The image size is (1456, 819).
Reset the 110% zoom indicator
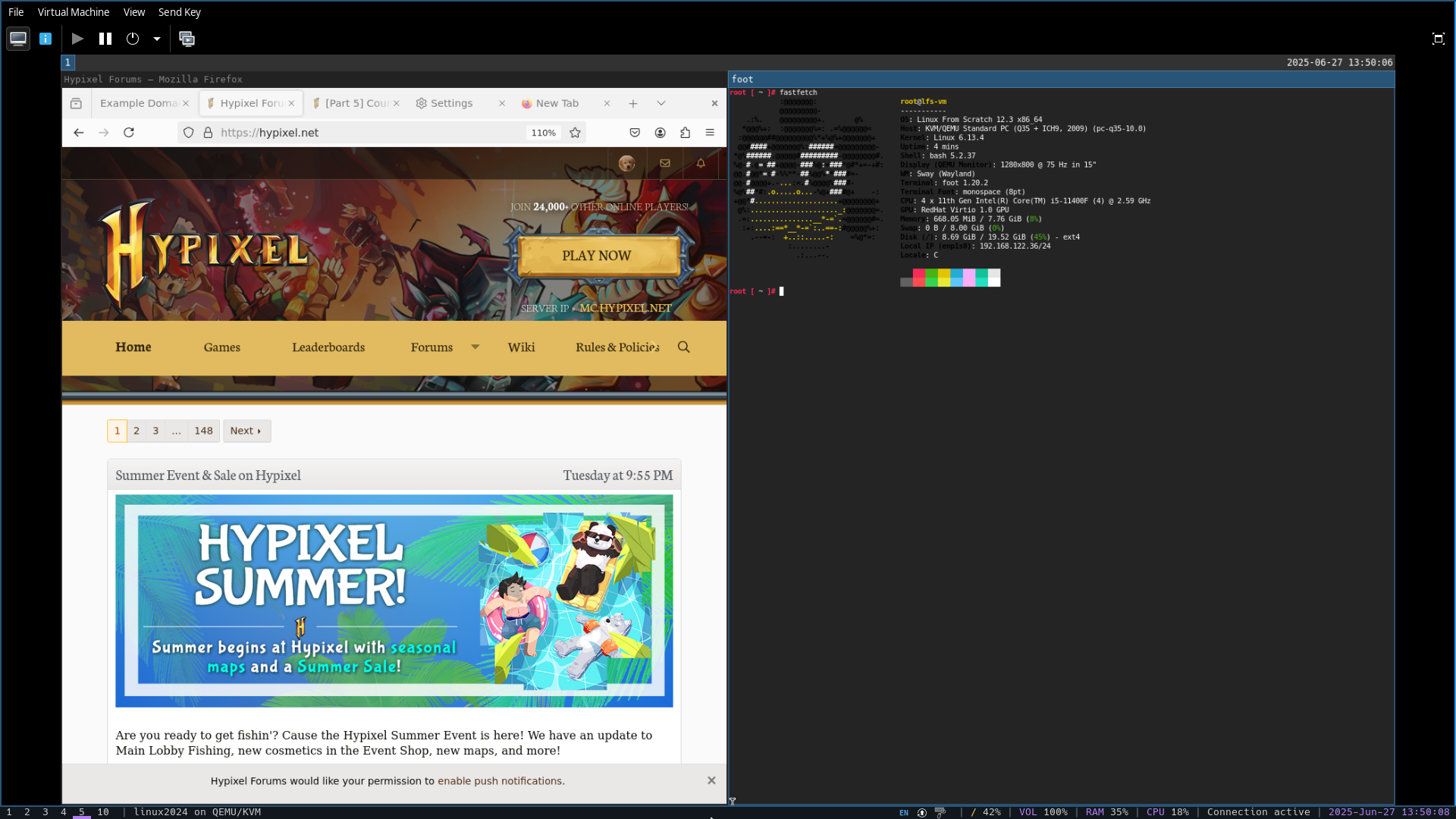pyautogui.click(x=543, y=133)
